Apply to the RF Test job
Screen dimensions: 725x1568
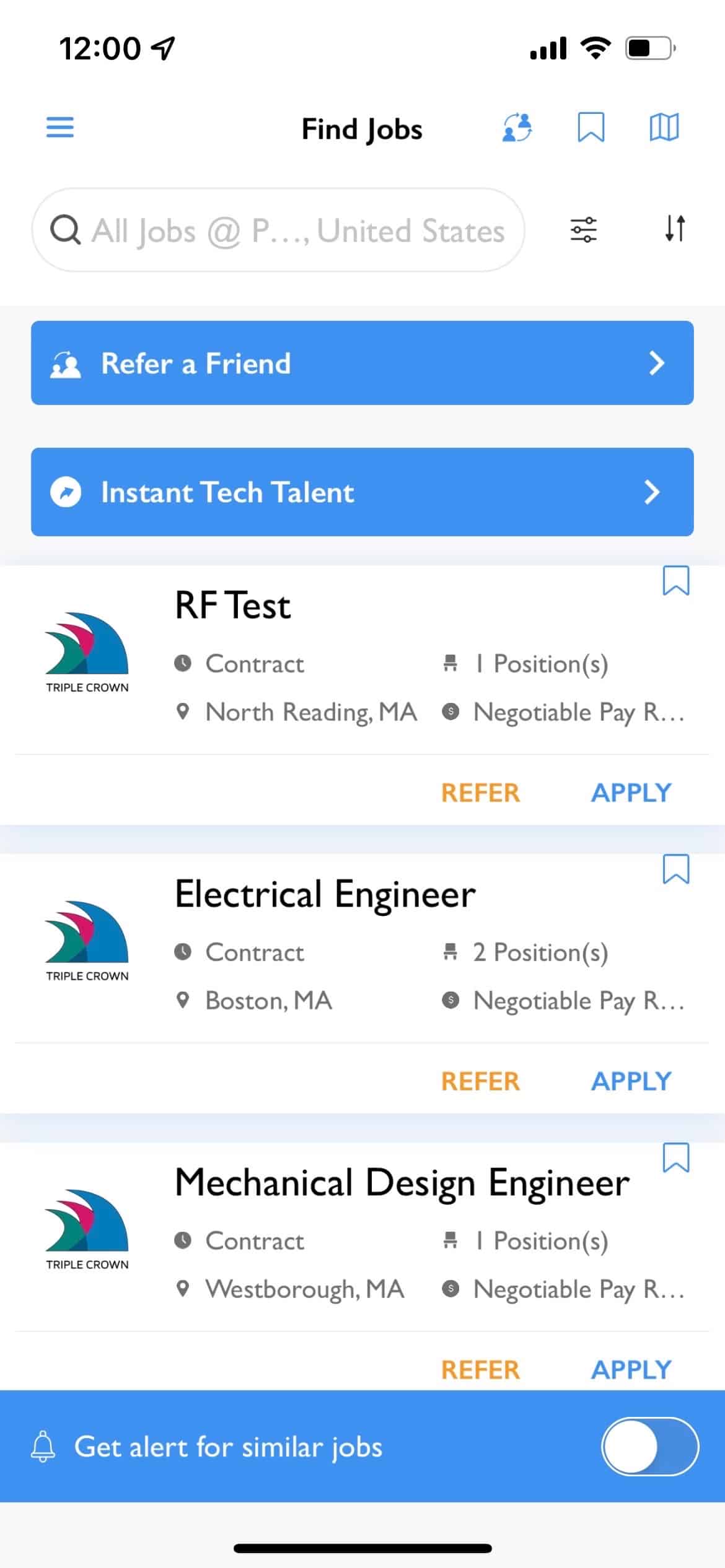tap(631, 793)
